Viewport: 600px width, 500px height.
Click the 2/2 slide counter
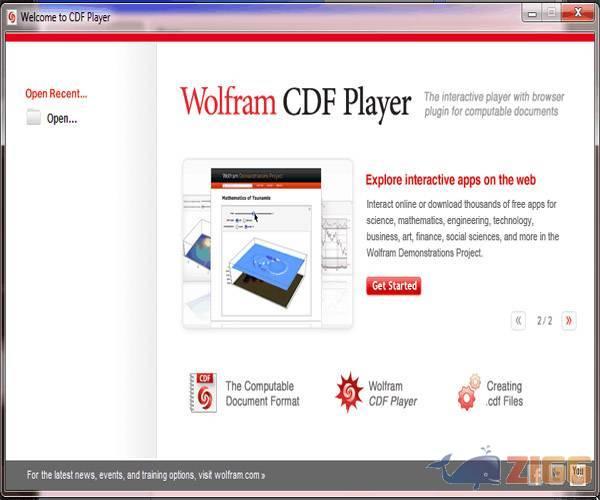(544, 321)
